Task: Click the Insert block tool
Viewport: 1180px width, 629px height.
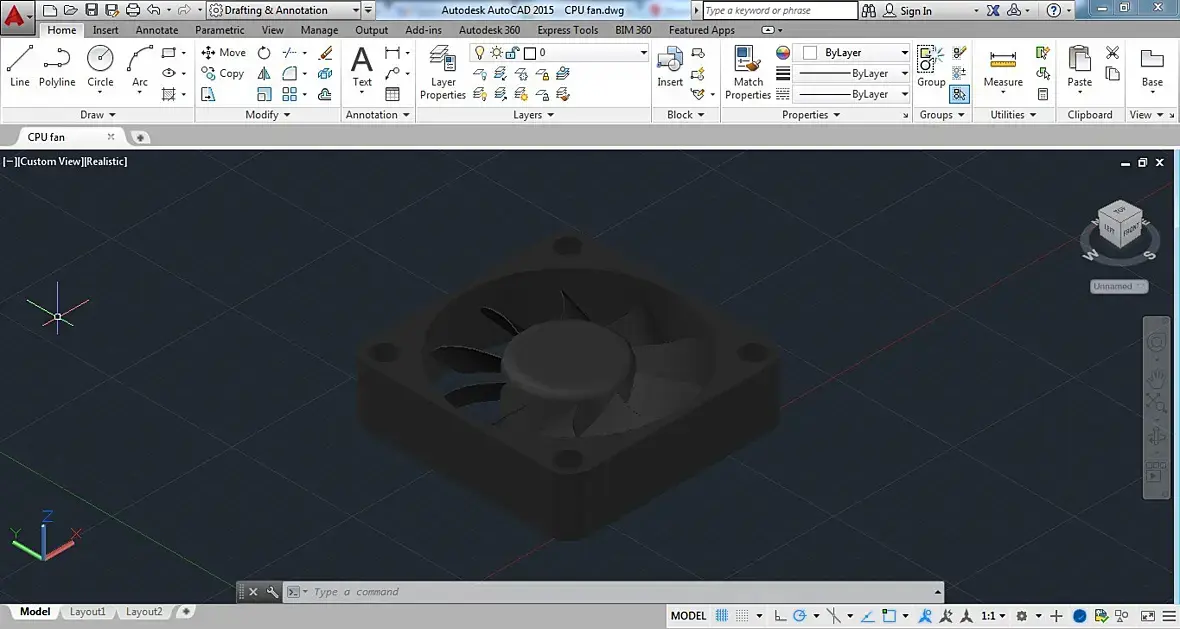Action: tap(670, 66)
